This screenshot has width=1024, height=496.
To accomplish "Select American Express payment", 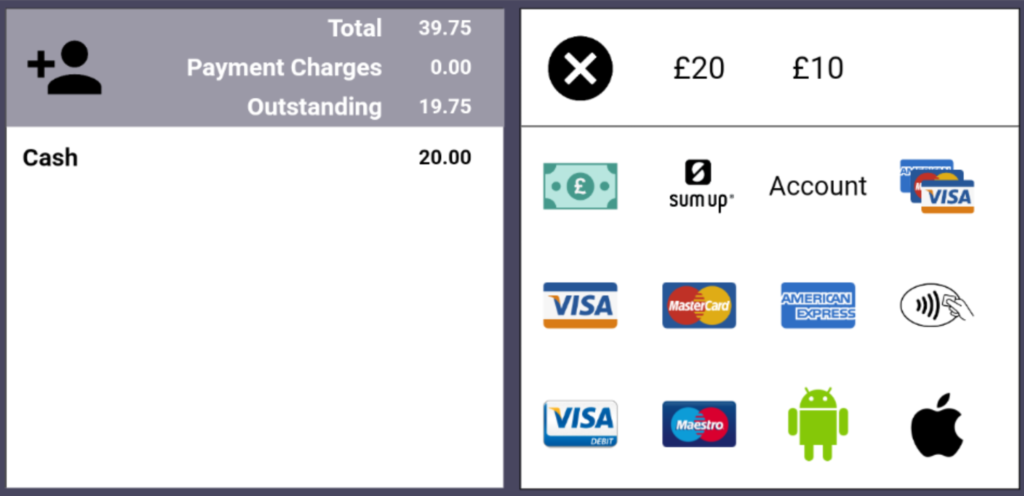I will point(818,305).
